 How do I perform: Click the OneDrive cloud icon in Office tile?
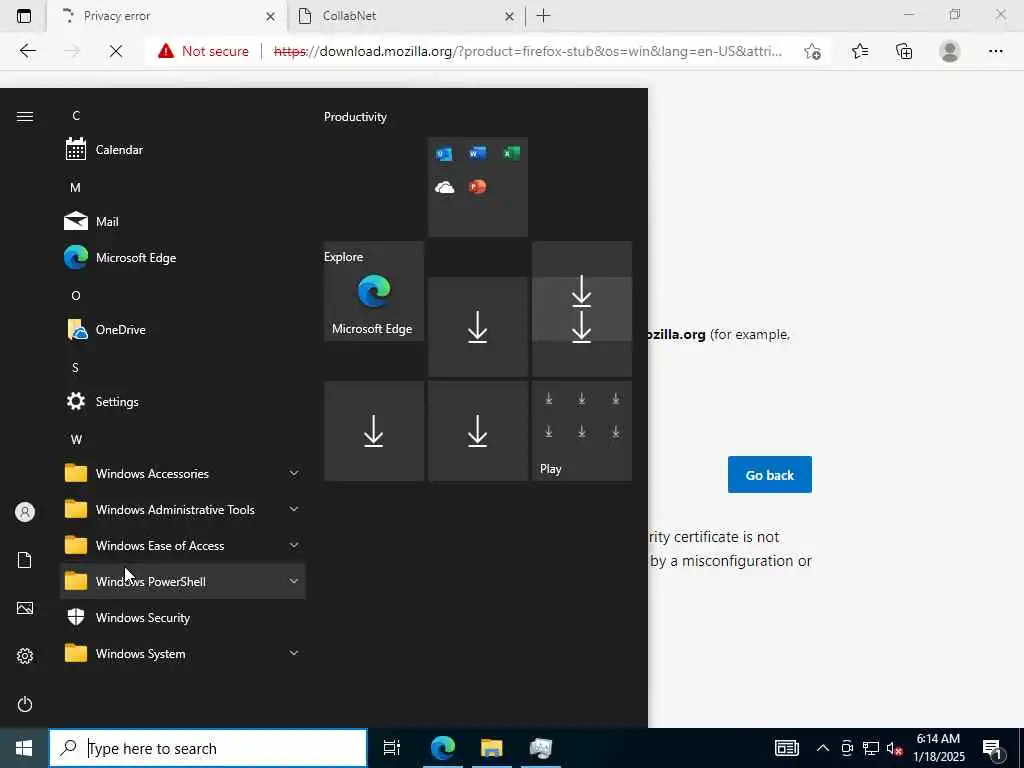click(x=444, y=187)
